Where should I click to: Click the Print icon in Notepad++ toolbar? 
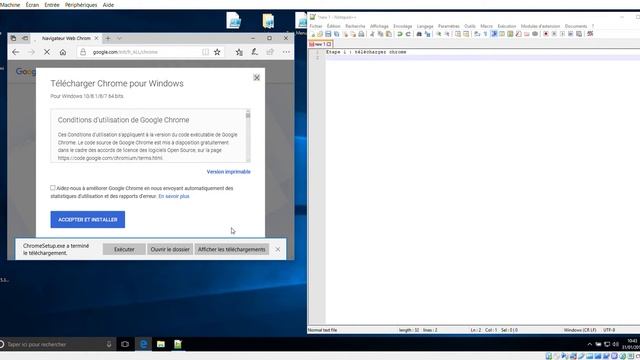(x=361, y=34)
